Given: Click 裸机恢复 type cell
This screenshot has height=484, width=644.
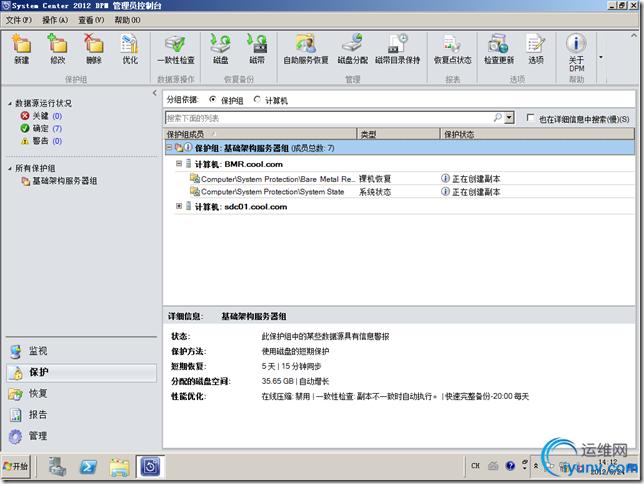Looking at the screenshot, I should coord(375,179).
